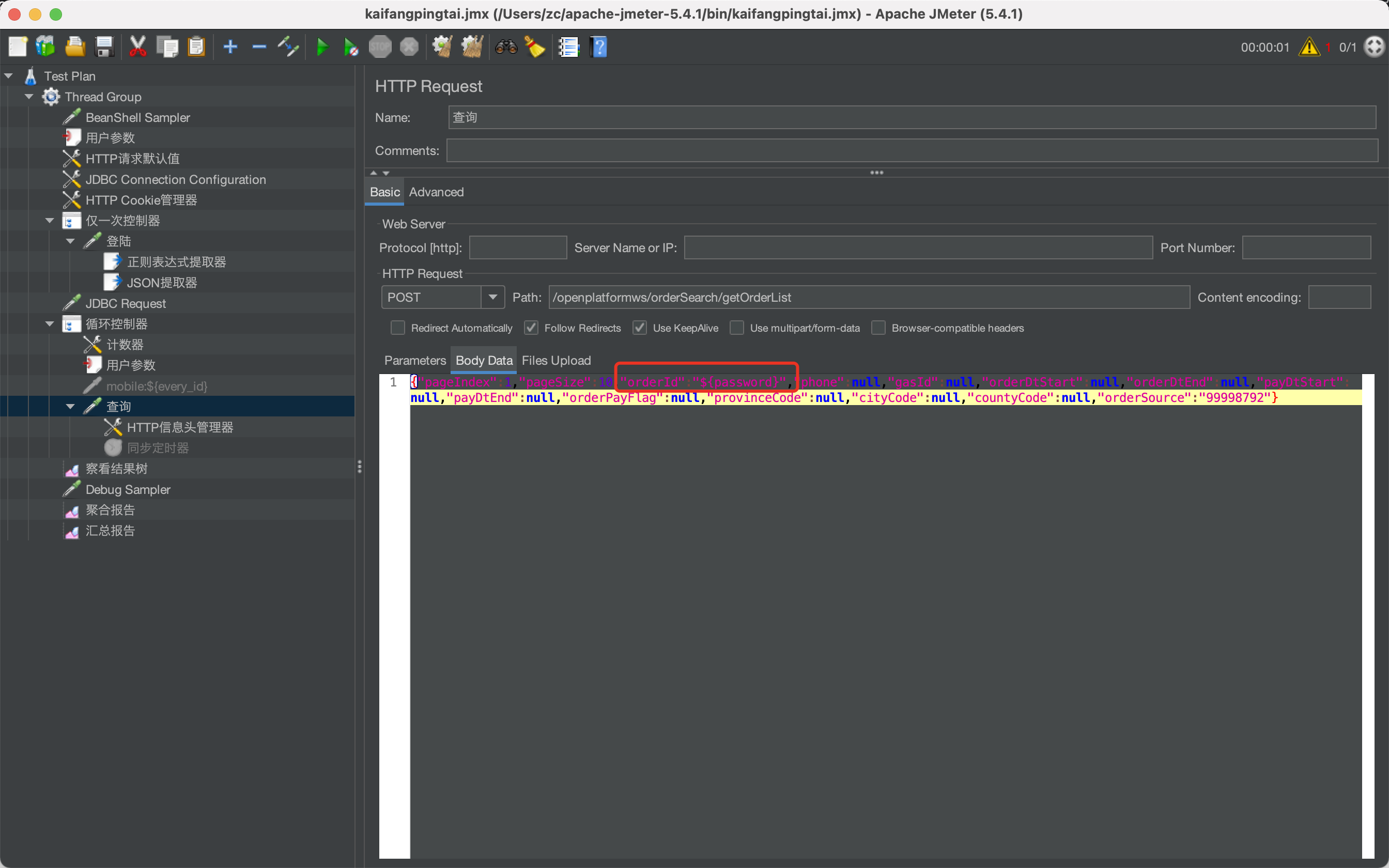
Task: Collapse the Thread Group node
Action: coord(29,97)
